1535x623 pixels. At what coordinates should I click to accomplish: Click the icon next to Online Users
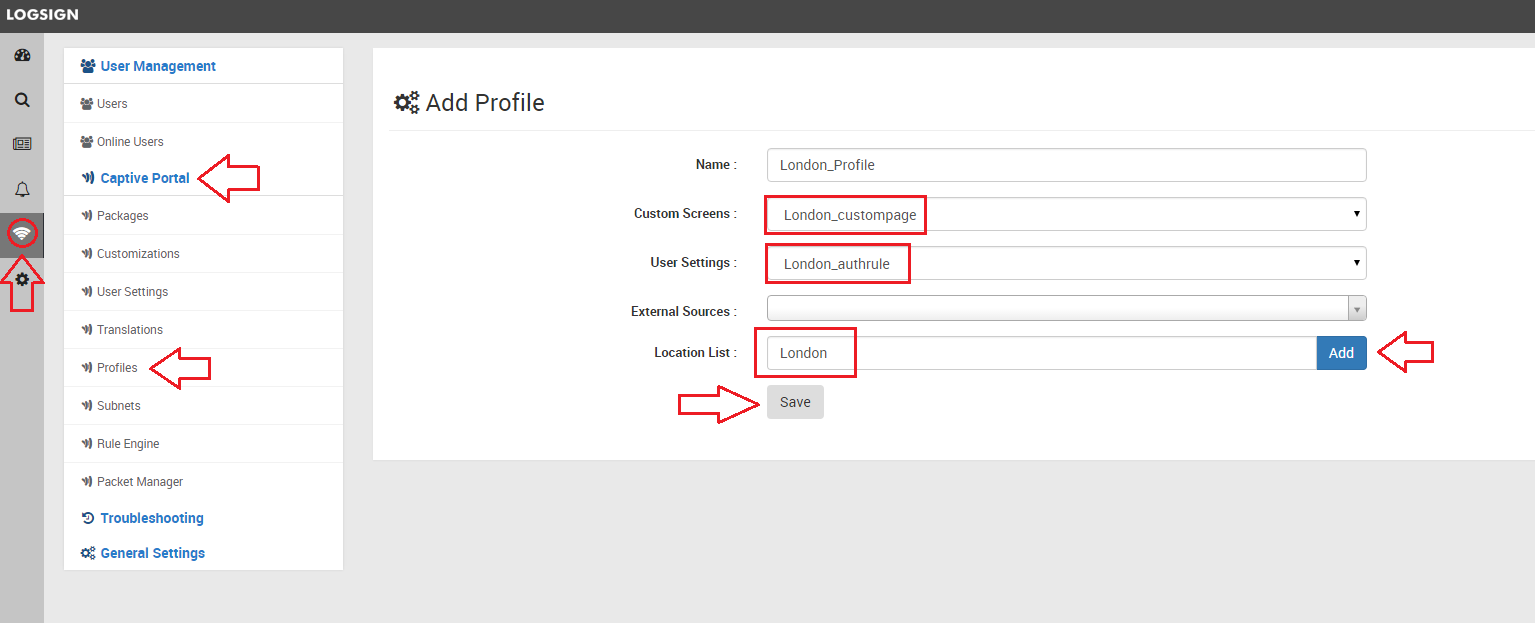(x=86, y=142)
